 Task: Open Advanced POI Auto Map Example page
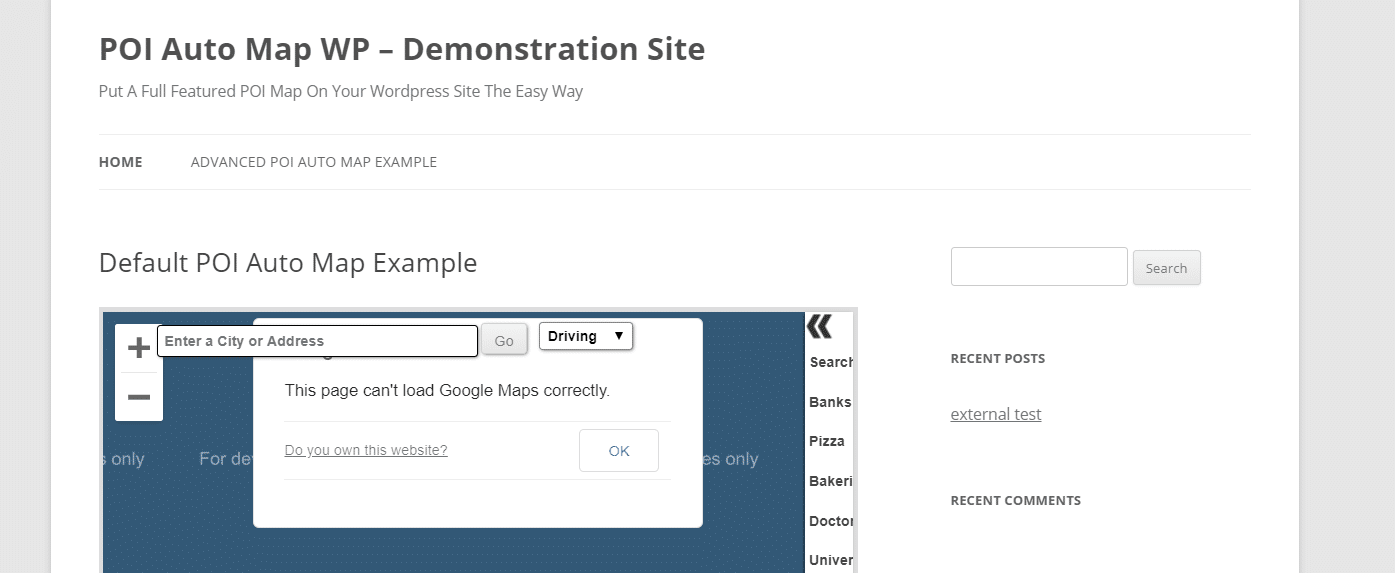click(x=314, y=162)
